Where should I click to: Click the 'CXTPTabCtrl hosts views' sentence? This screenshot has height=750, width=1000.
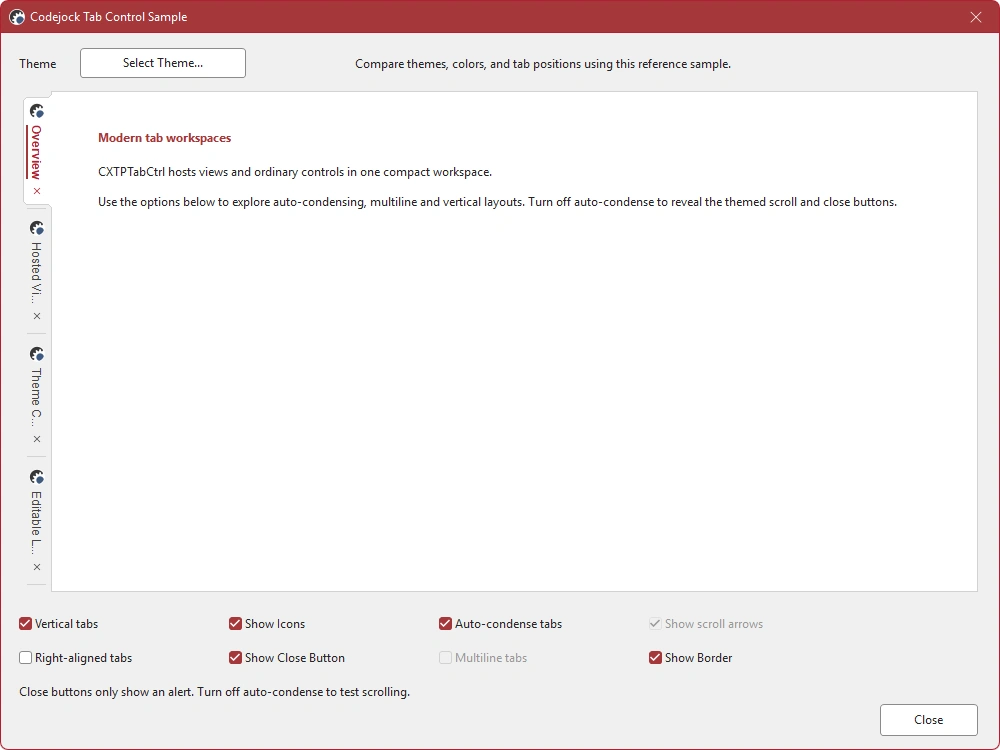pos(295,172)
